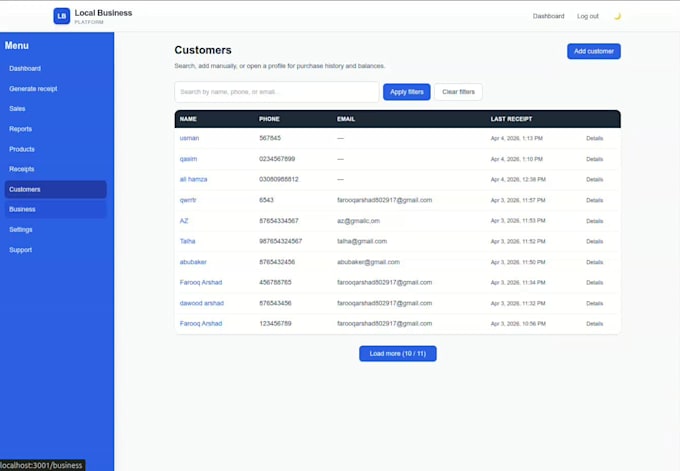Click the Add customer button
680x471 pixels.
594,51
